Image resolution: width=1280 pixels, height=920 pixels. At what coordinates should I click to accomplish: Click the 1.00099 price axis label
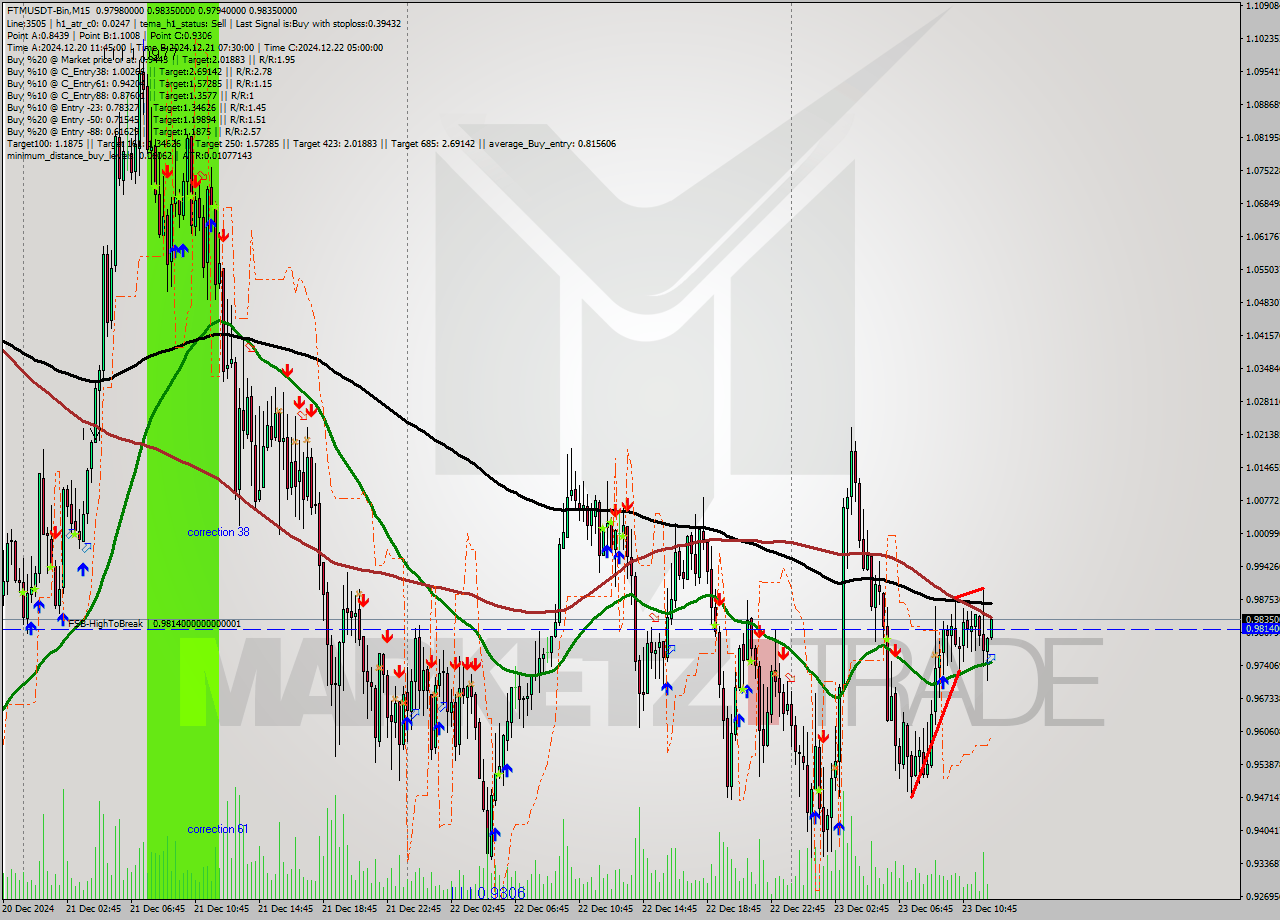tap(1262, 533)
